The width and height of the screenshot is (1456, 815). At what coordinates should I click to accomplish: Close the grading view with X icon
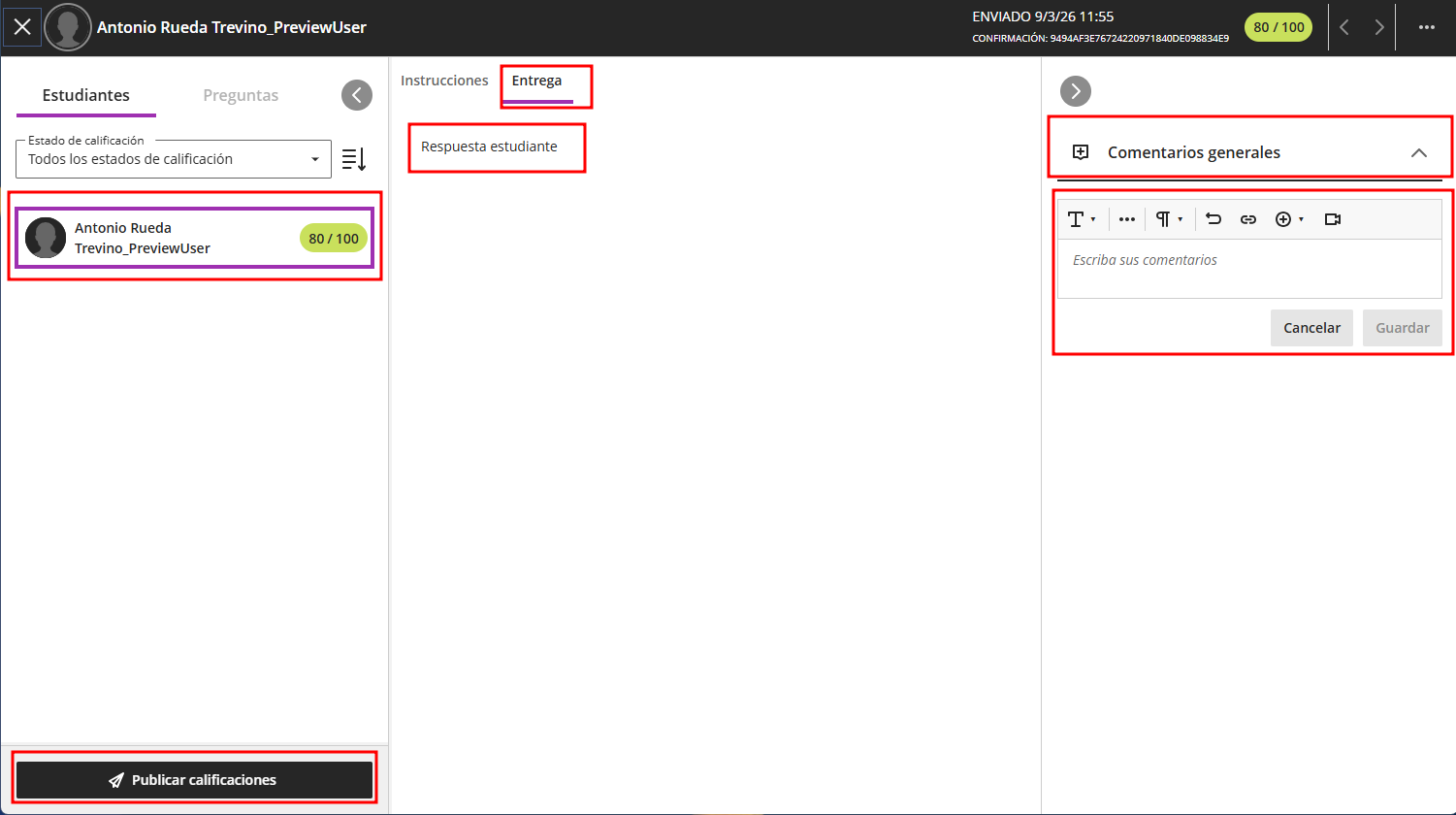(22, 27)
